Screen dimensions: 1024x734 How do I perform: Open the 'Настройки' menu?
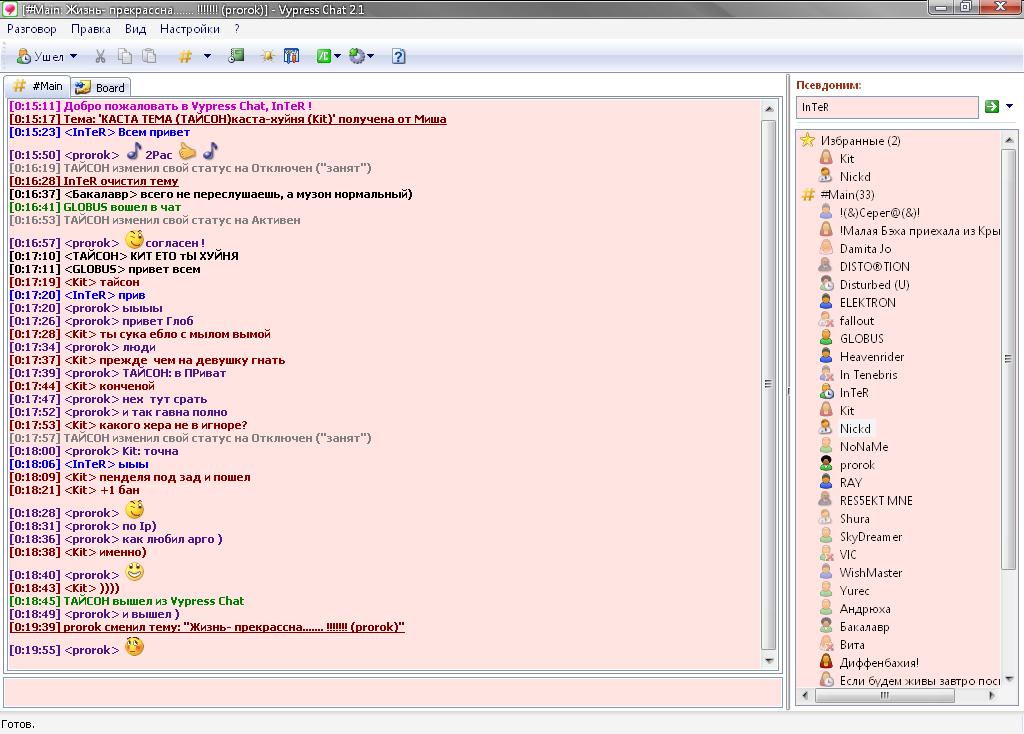189,29
